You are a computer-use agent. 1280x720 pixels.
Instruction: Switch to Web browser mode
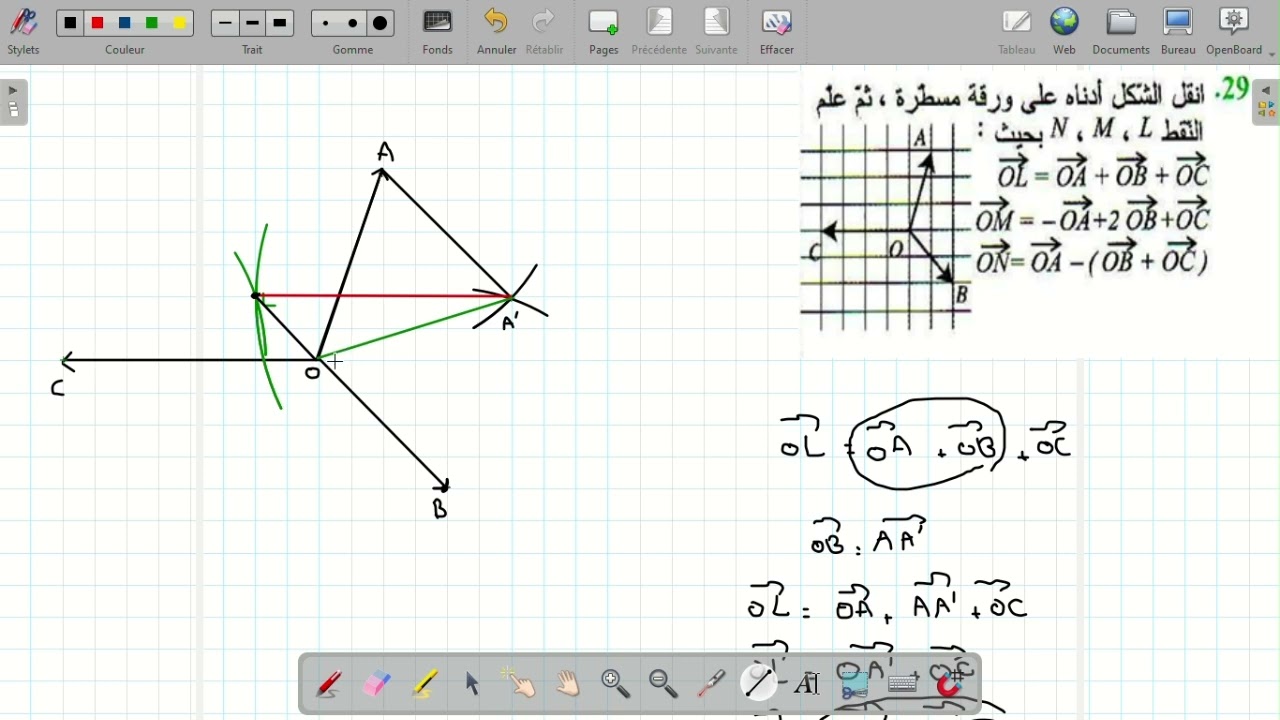[x=1065, y=32]
